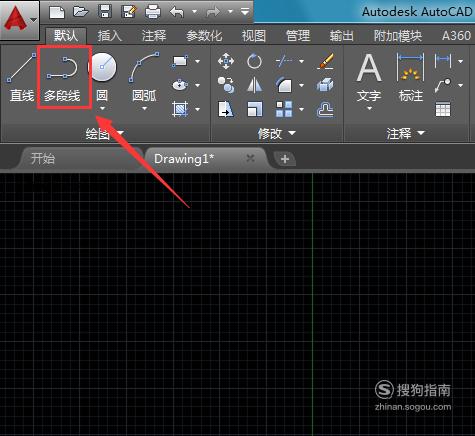The width and height of the screenshot is (475, 436).
Task: Open the undo history dropdown arrow
Action: pyautogui.click(x=194, y=12)
